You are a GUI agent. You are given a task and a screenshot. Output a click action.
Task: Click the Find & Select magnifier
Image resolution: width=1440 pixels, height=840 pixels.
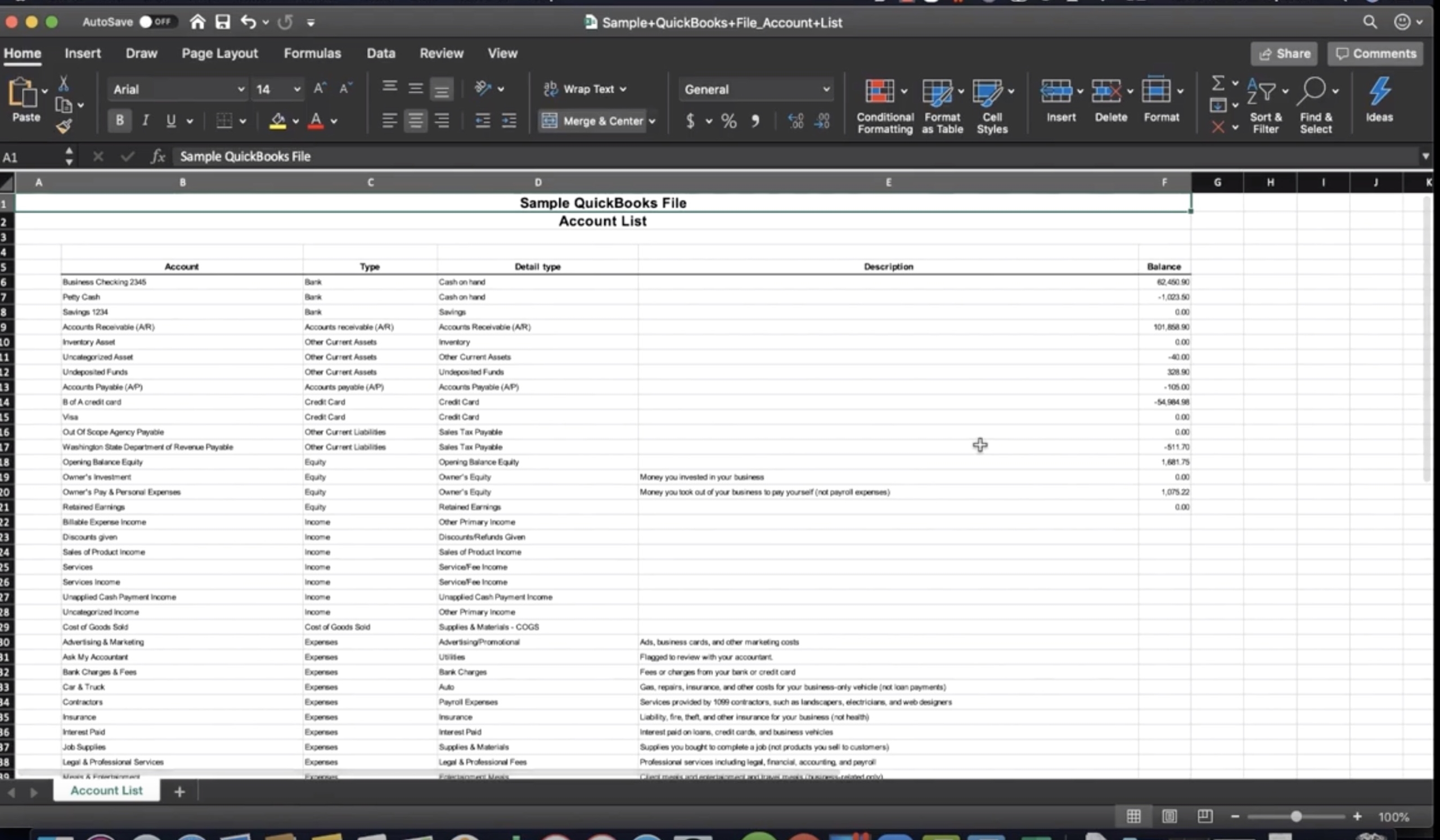[x=1311, y=92]
